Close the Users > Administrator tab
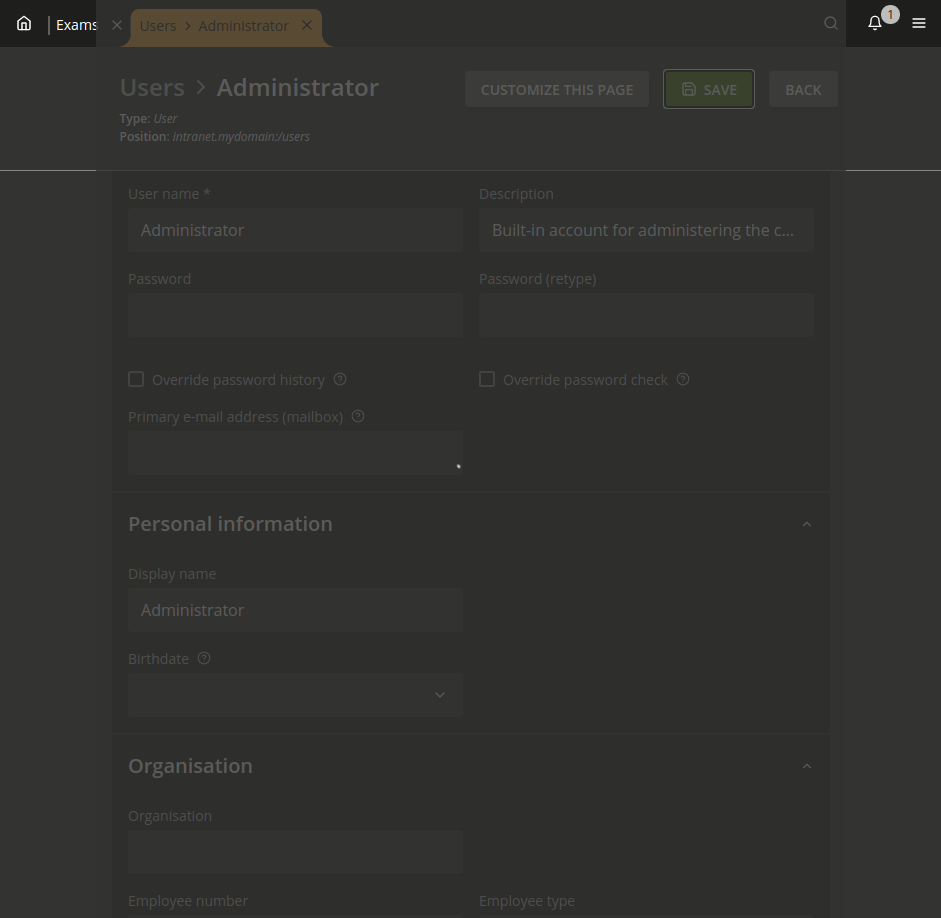 point(307,25)
